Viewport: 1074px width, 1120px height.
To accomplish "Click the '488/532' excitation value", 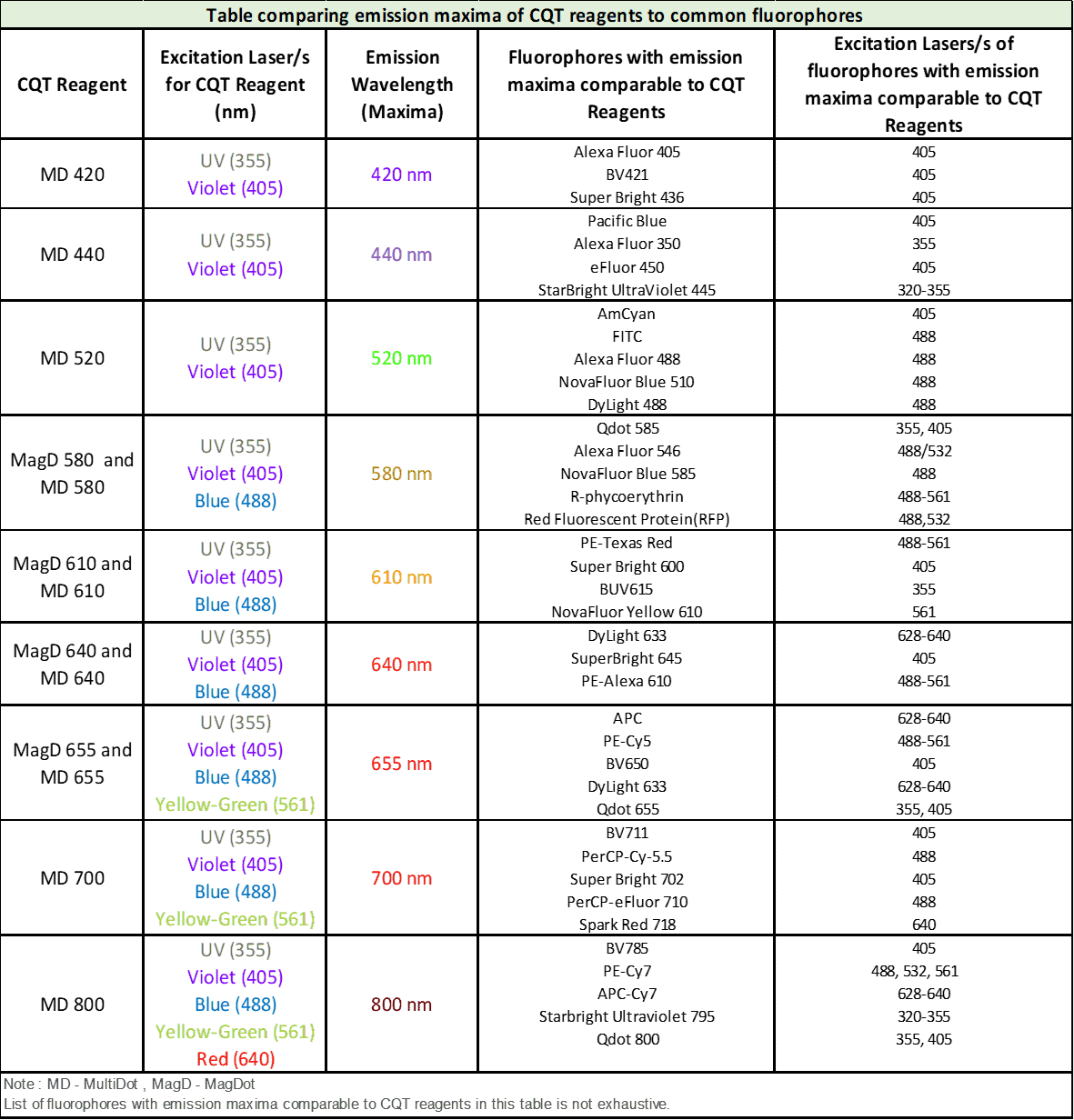I will 924,451.
